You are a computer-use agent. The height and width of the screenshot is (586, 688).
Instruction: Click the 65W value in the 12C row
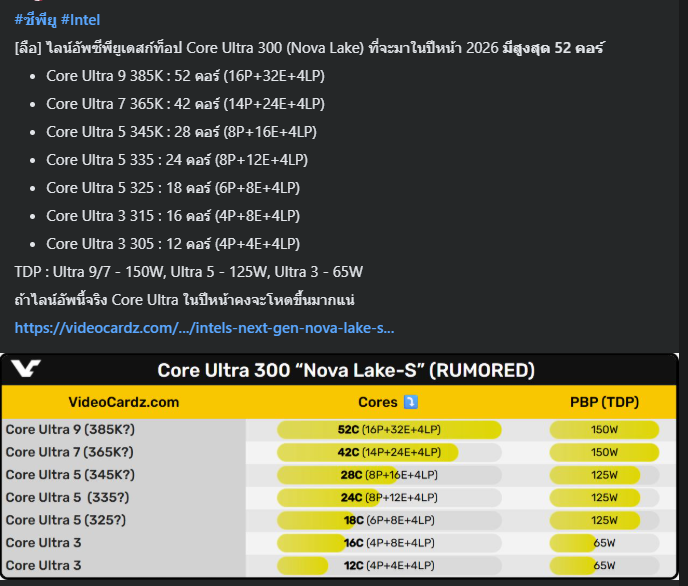[x=604, y=565]
